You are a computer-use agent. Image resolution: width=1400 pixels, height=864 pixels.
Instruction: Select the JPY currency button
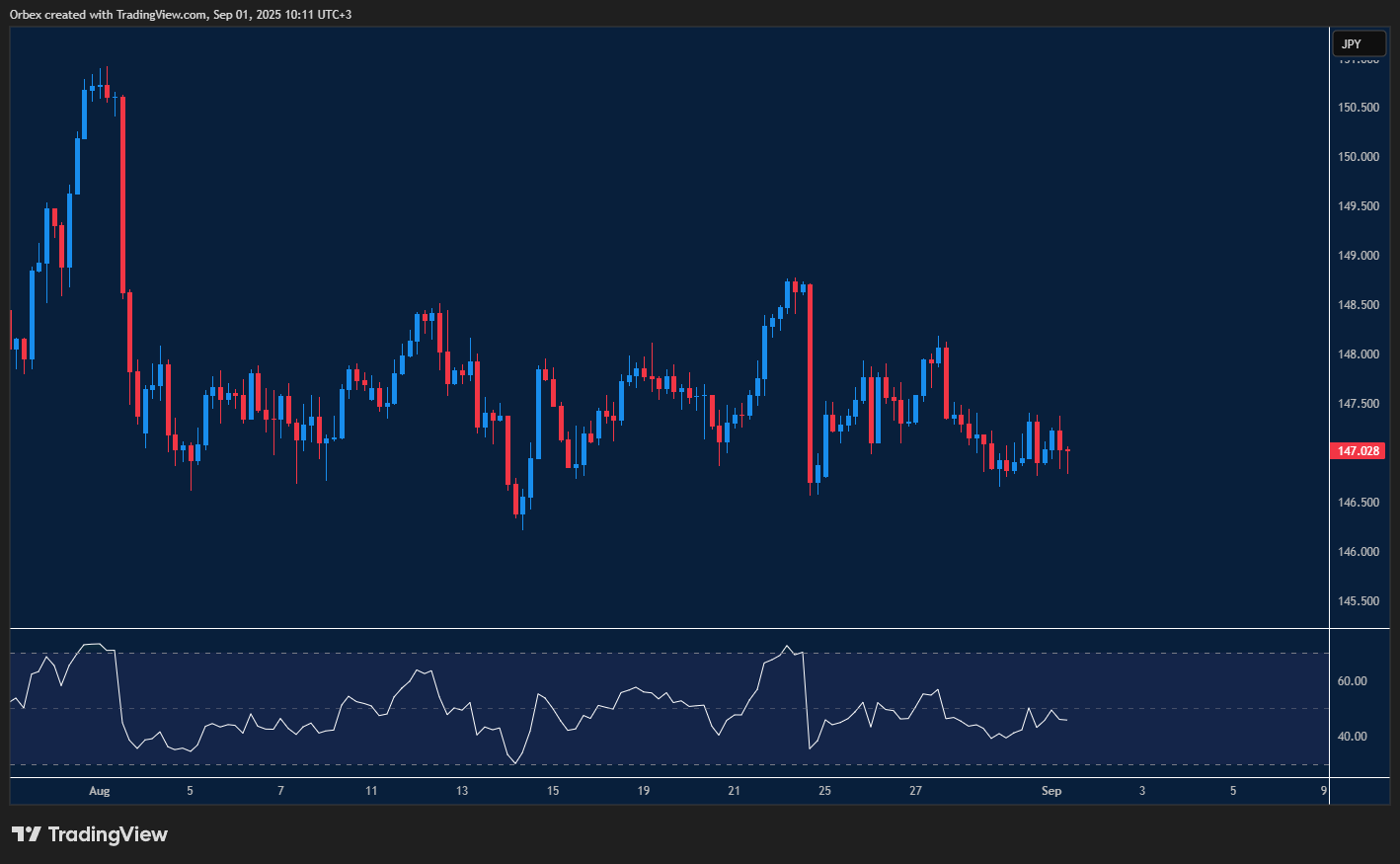[1359, 42]
